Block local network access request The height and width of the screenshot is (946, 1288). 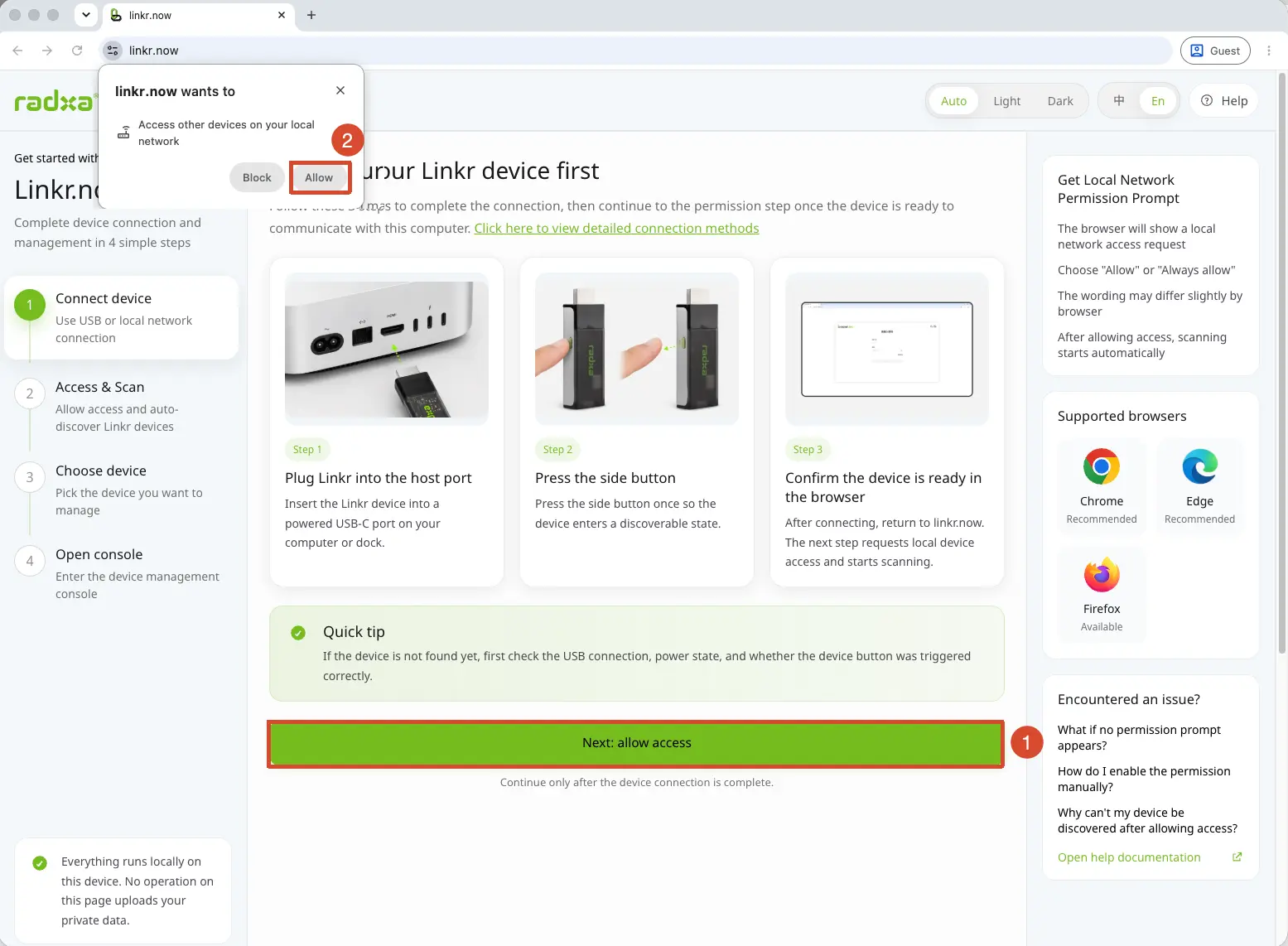257,177
